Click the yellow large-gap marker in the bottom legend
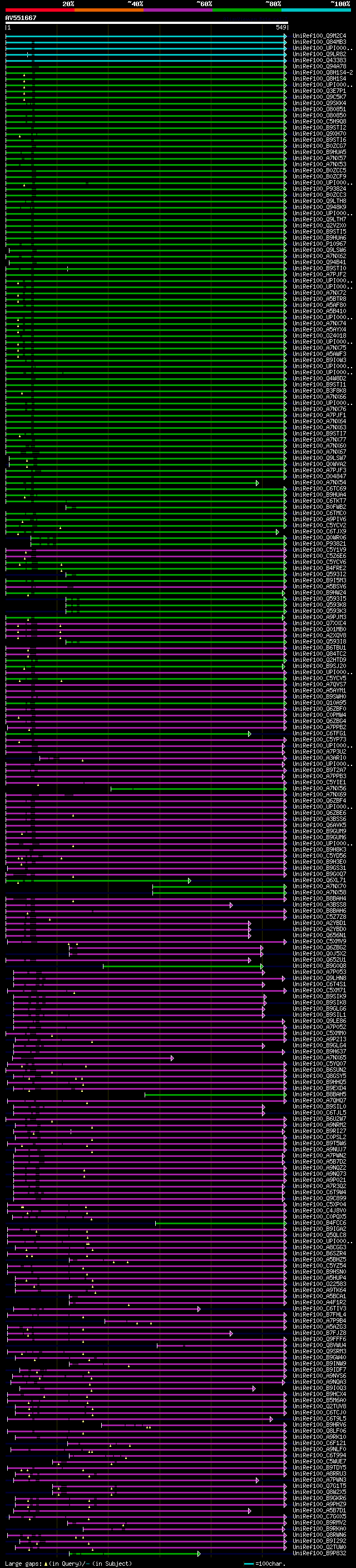Screen dimensions: 356x1568 46,1563
